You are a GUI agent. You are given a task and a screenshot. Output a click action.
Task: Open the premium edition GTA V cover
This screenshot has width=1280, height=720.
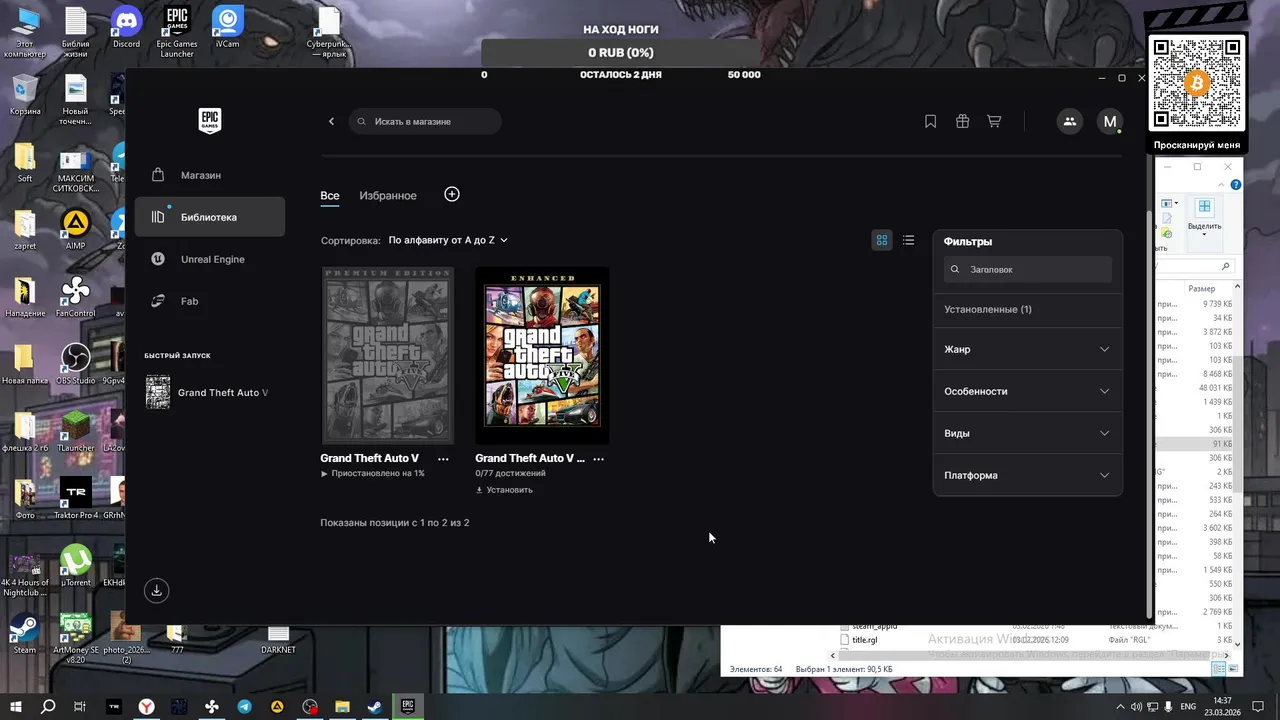tap(387, 355)
